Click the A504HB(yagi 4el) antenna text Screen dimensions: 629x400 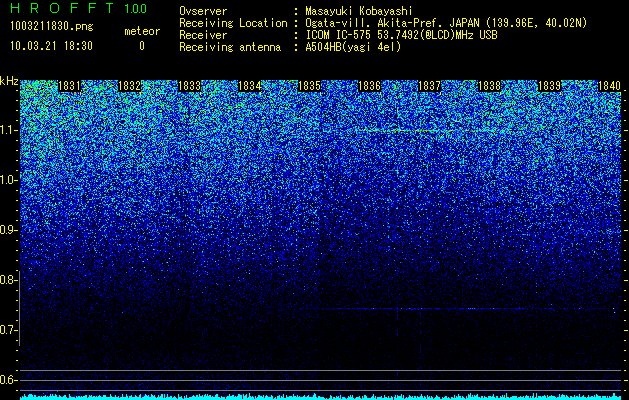(353, 47)
